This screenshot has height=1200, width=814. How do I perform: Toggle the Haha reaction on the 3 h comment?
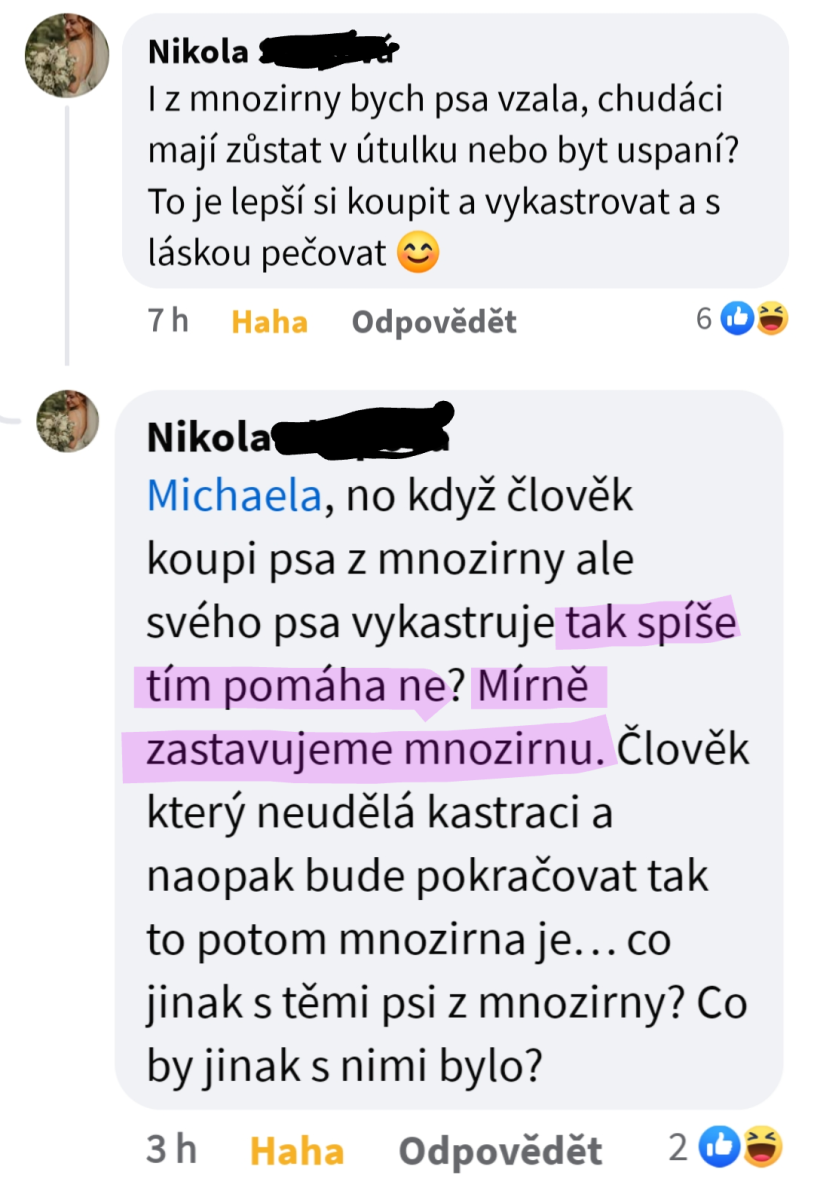click(296, 1151)
